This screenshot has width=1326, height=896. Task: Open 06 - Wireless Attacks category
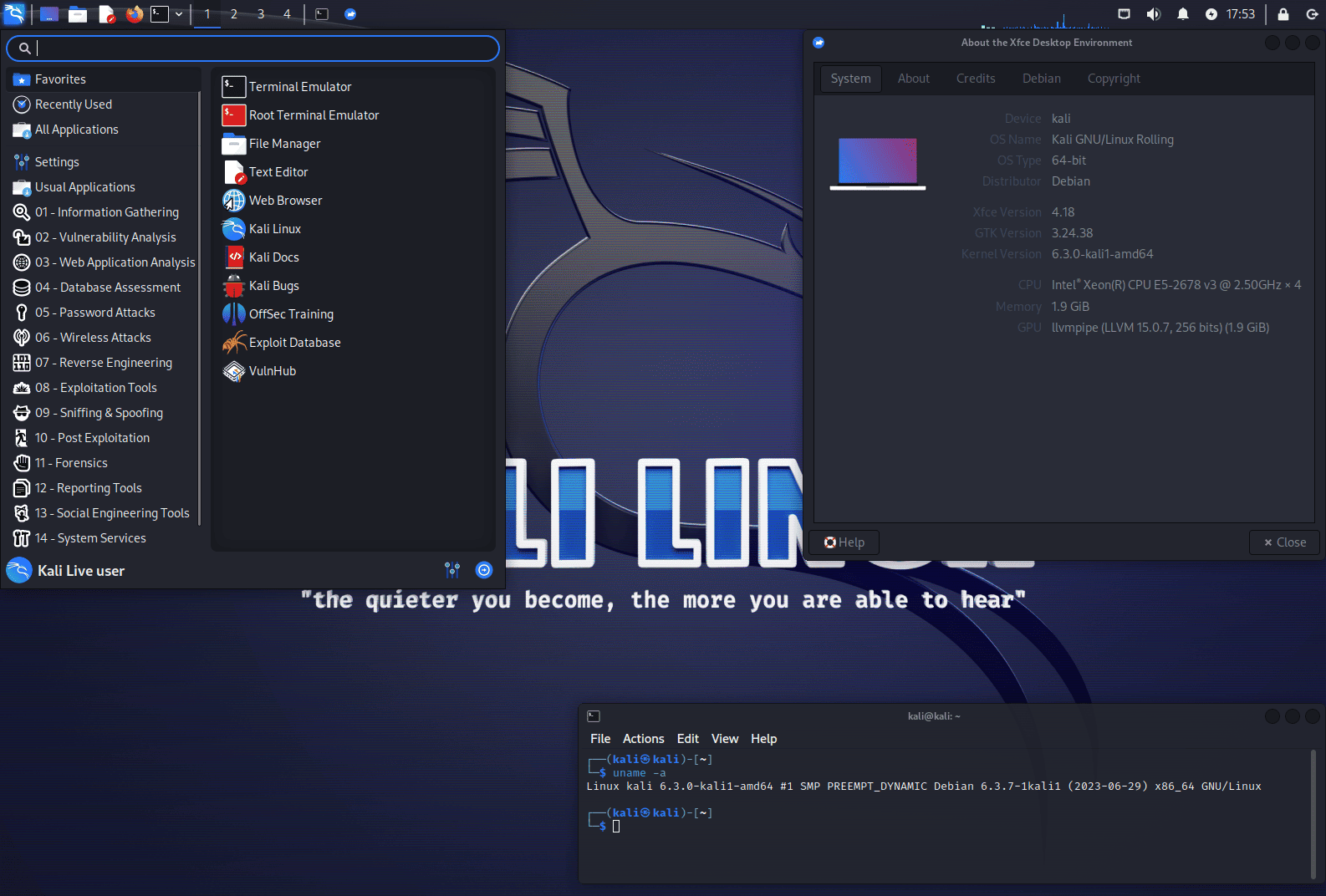pos(104,338)
